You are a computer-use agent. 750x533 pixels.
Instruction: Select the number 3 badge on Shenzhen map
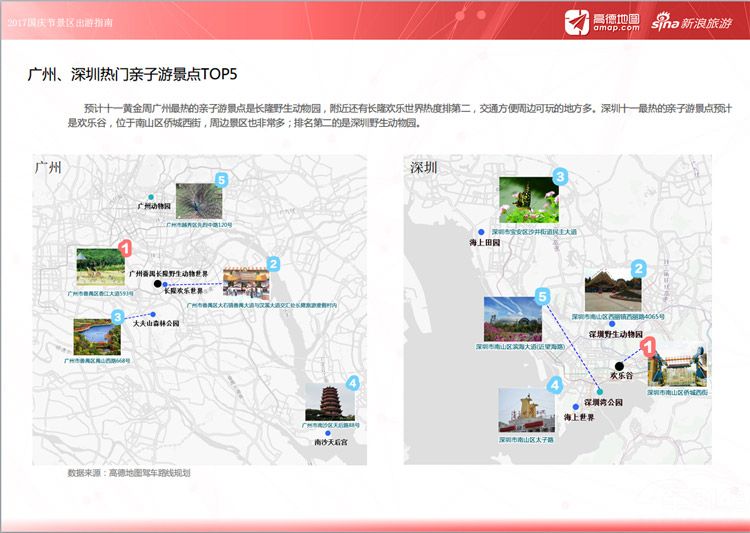(560, 178)
